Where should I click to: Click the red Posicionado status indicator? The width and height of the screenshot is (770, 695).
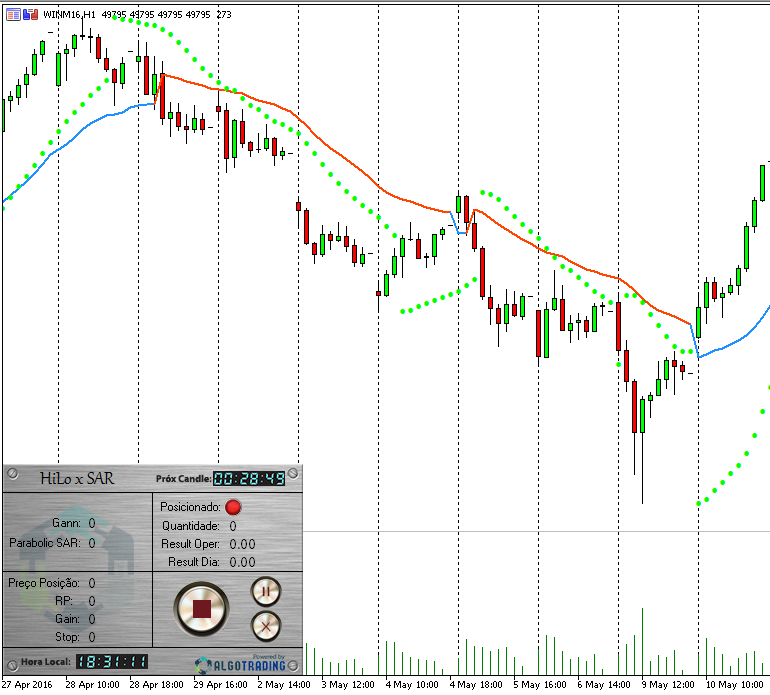(x=233, y=507)
